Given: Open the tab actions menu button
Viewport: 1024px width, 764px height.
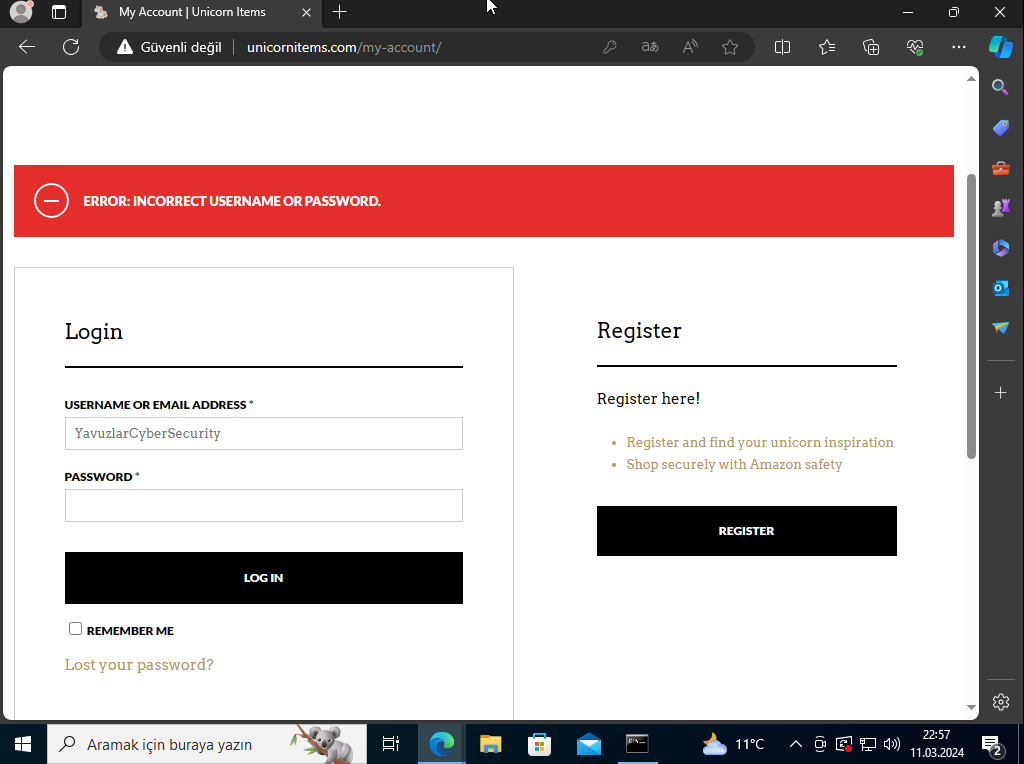Looking at the screenshot, I should [59, 13].
